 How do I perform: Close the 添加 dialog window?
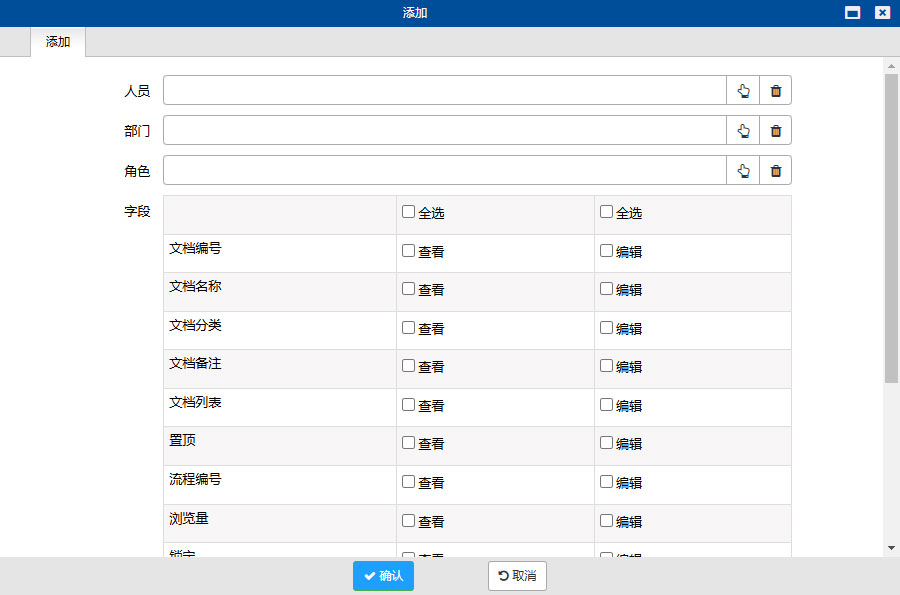(882, 13)
